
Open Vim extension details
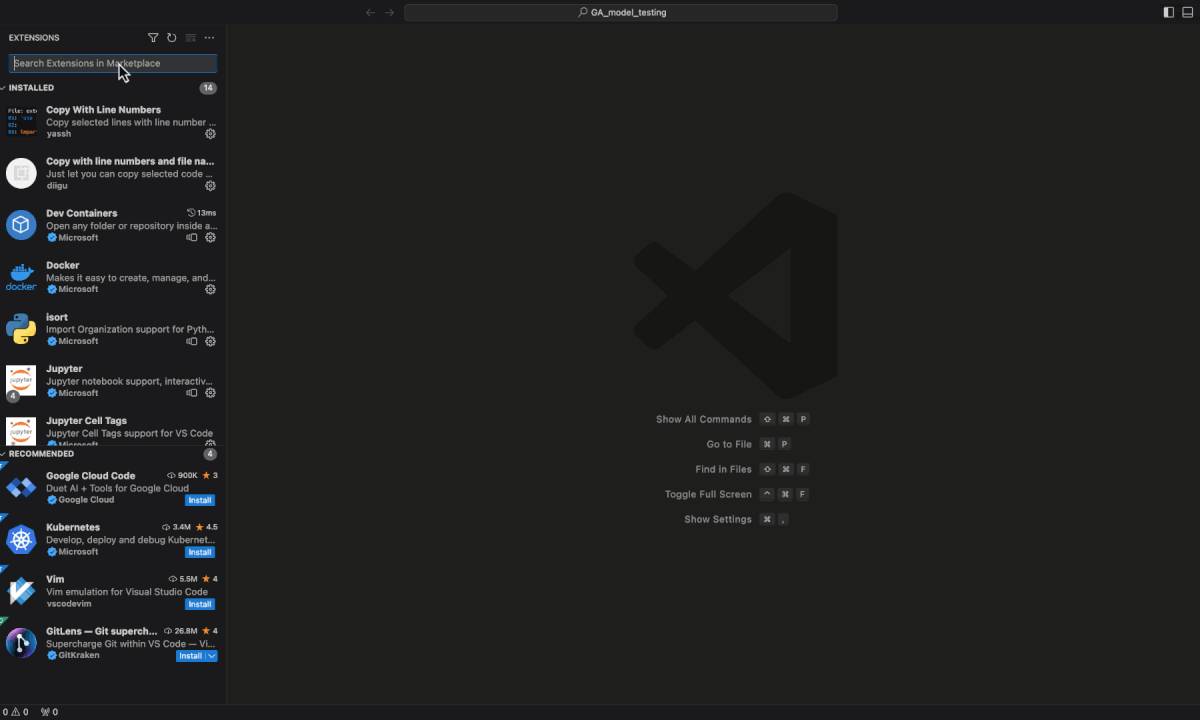(x=113, y=591)
